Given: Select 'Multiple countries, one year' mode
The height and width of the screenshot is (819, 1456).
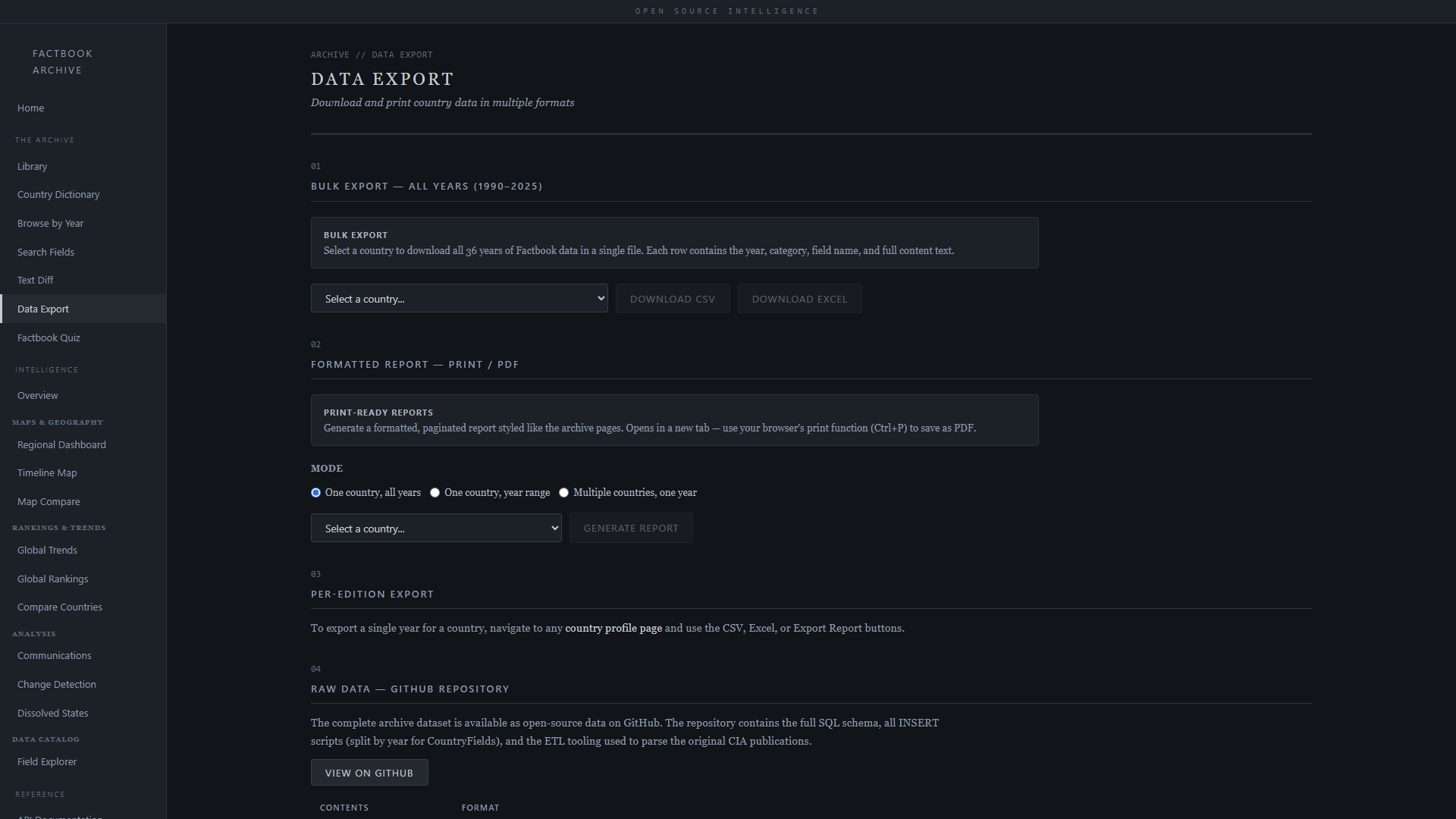Looking at the screenshot, I should coord(563,493).
